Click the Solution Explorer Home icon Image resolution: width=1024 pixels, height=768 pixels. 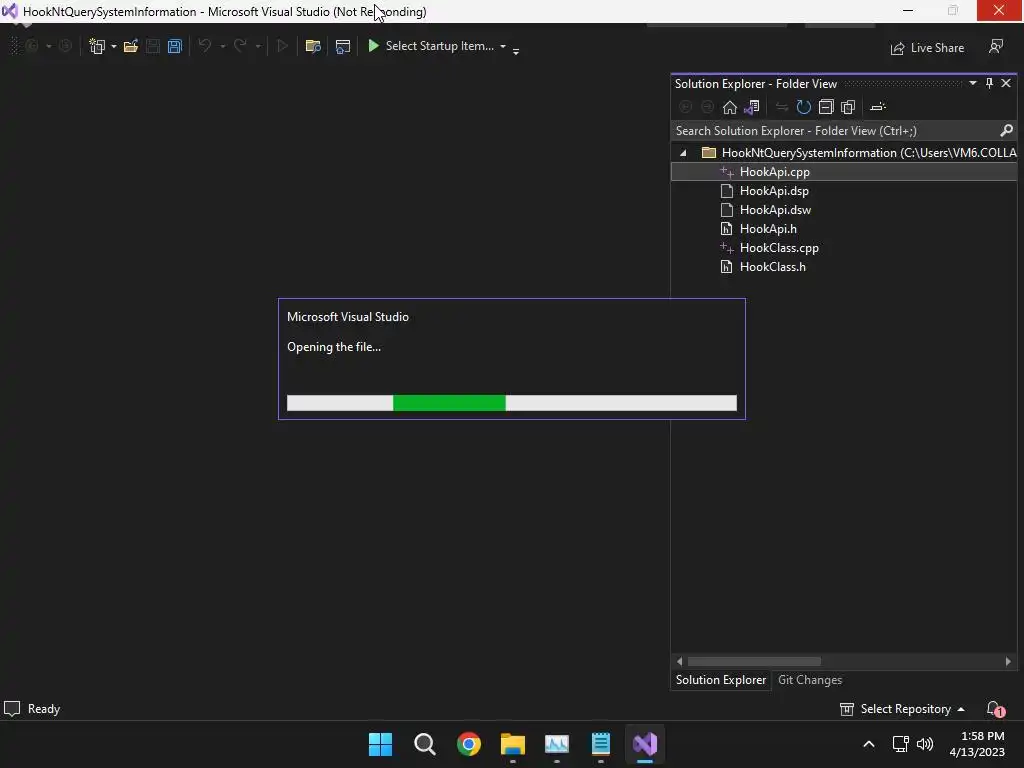[x=729, y=107]
